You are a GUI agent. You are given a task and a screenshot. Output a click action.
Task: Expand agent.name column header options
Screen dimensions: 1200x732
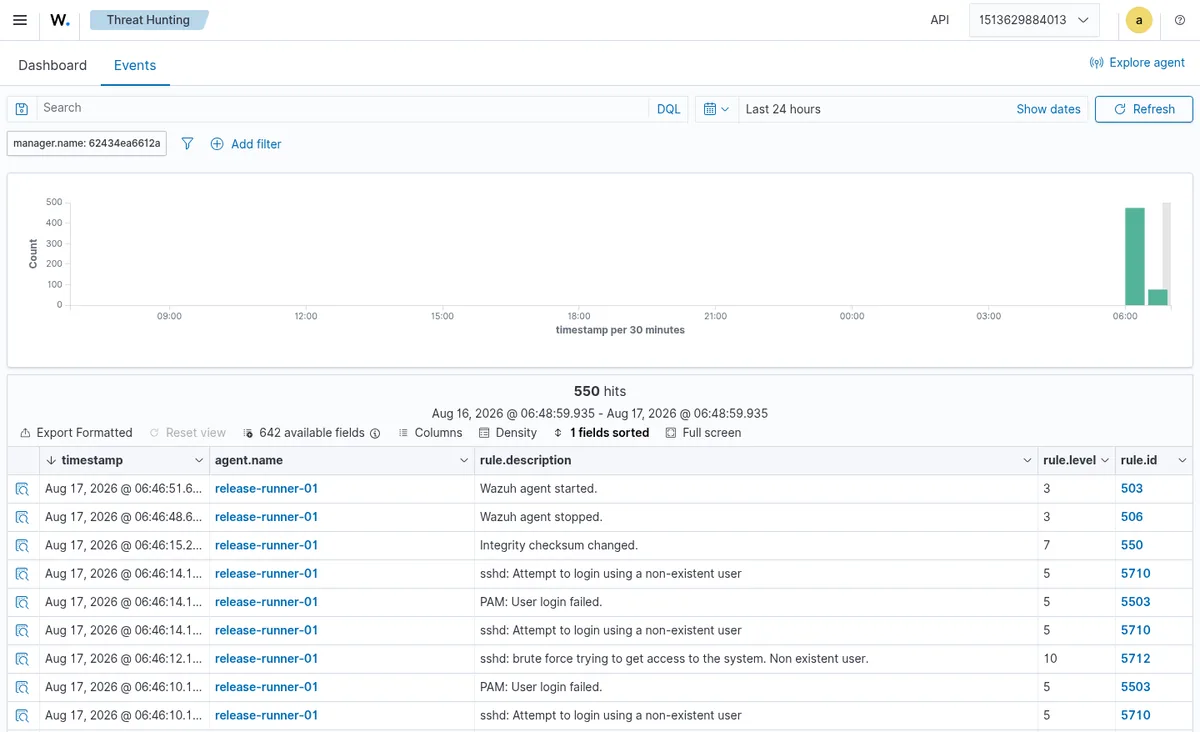coord(464,461)
